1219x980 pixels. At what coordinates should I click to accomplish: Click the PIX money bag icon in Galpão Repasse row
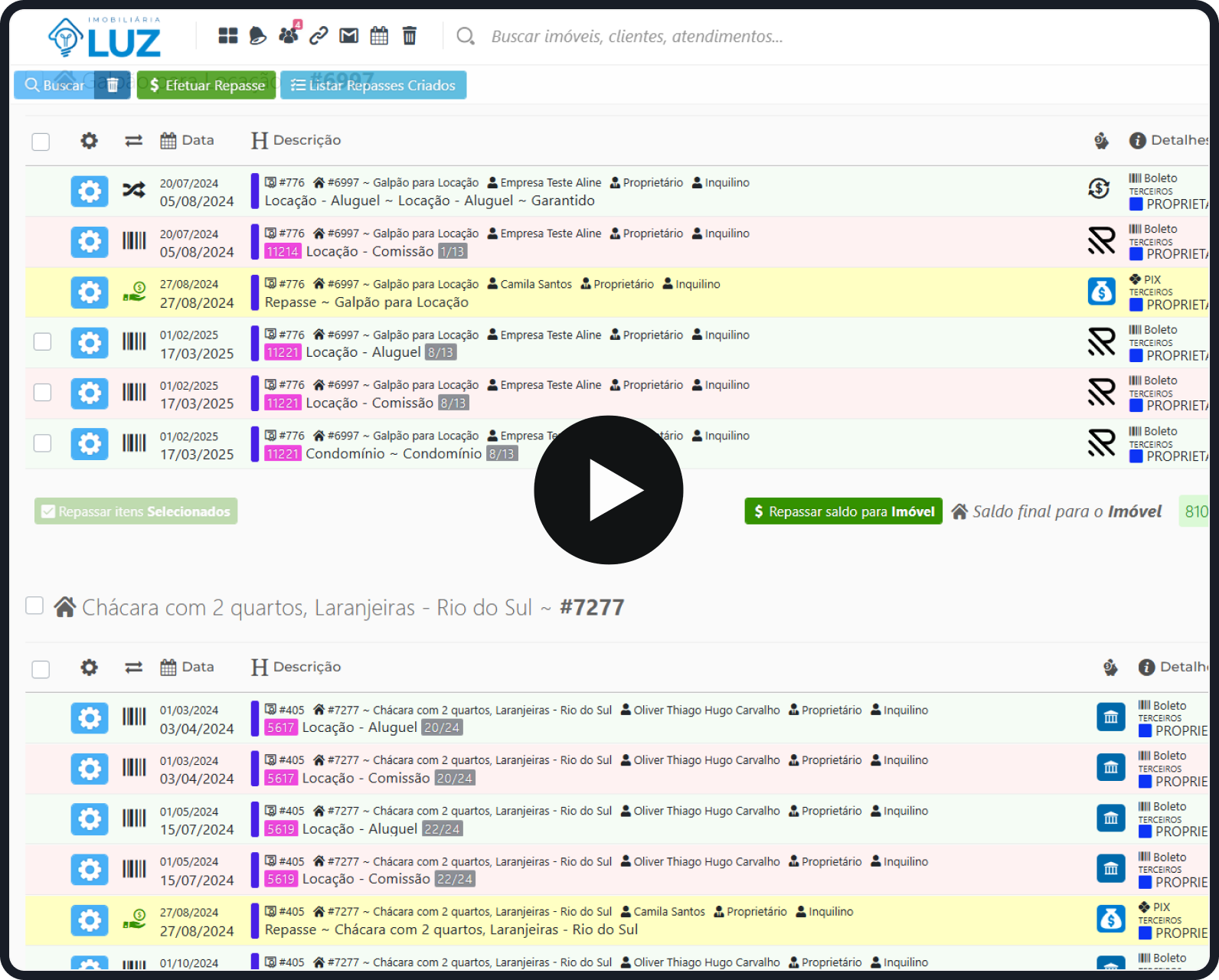1101,292
